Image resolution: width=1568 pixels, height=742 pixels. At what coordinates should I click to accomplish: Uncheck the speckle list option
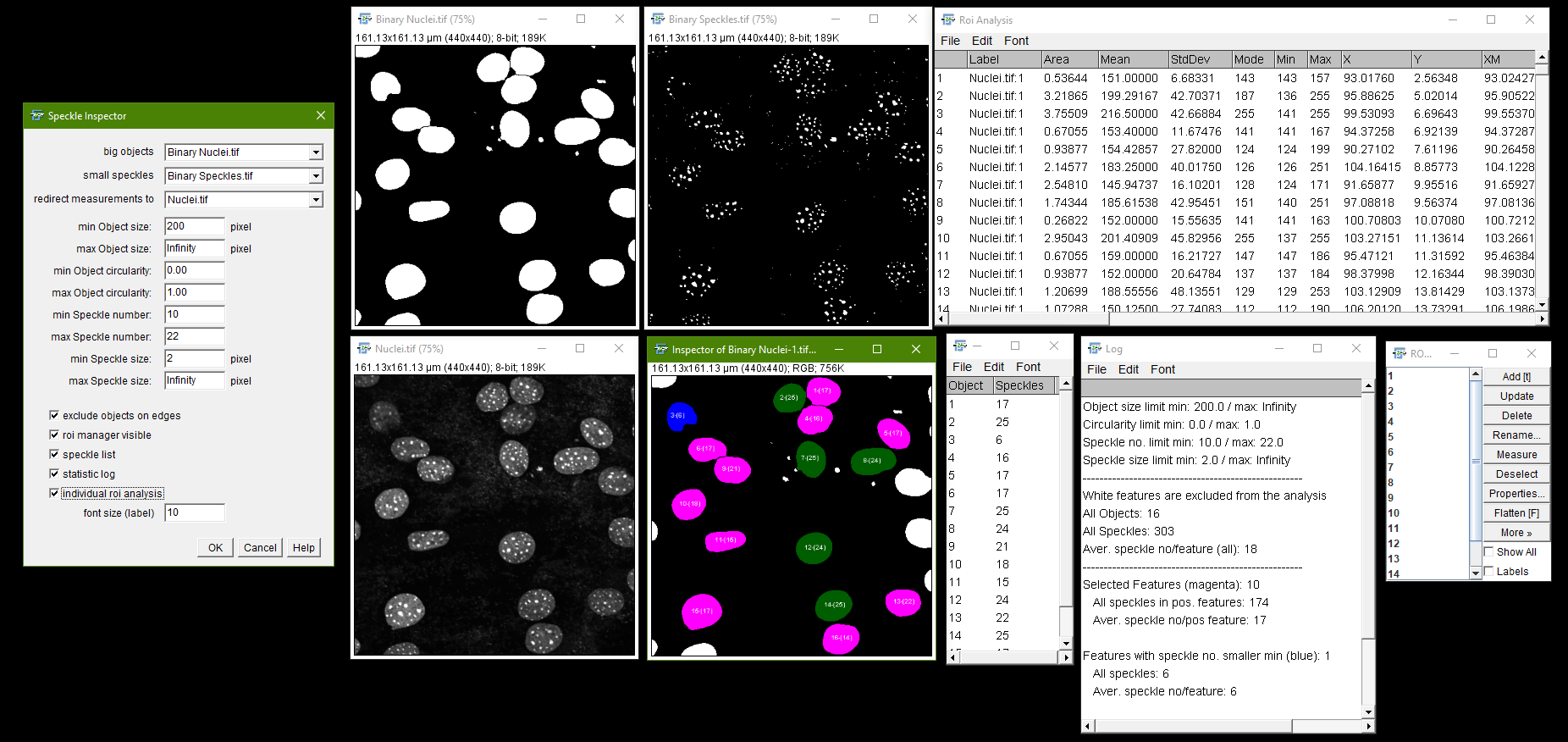[54, 454]
